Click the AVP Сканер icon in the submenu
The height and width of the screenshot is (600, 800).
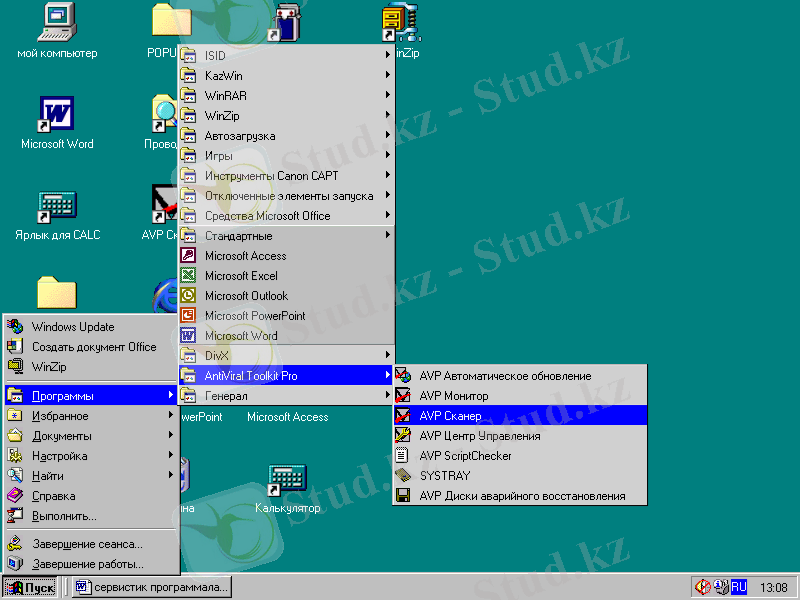click(x=403, y=415)
